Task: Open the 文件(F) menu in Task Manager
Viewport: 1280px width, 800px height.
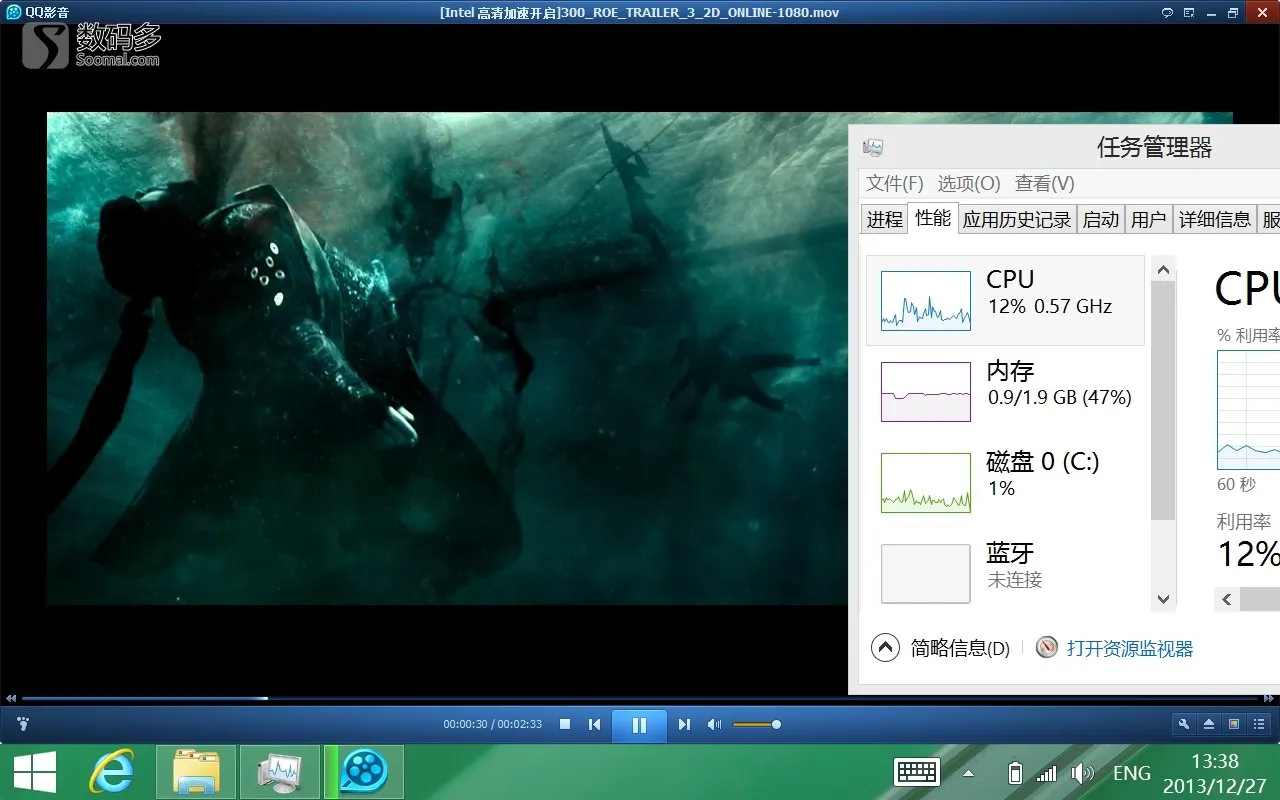Action: pyautogui.click(x=894, y=183)
